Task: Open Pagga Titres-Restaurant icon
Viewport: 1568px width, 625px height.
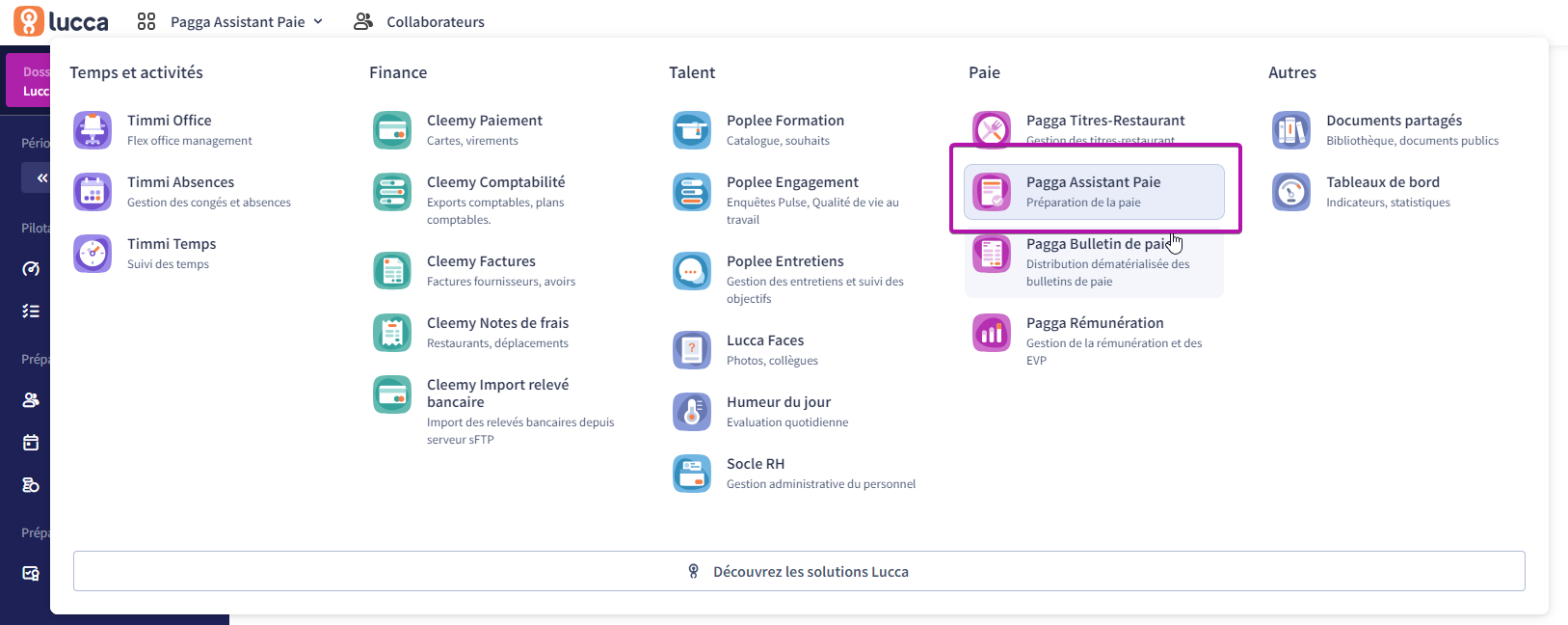Action: pos(992,129)
